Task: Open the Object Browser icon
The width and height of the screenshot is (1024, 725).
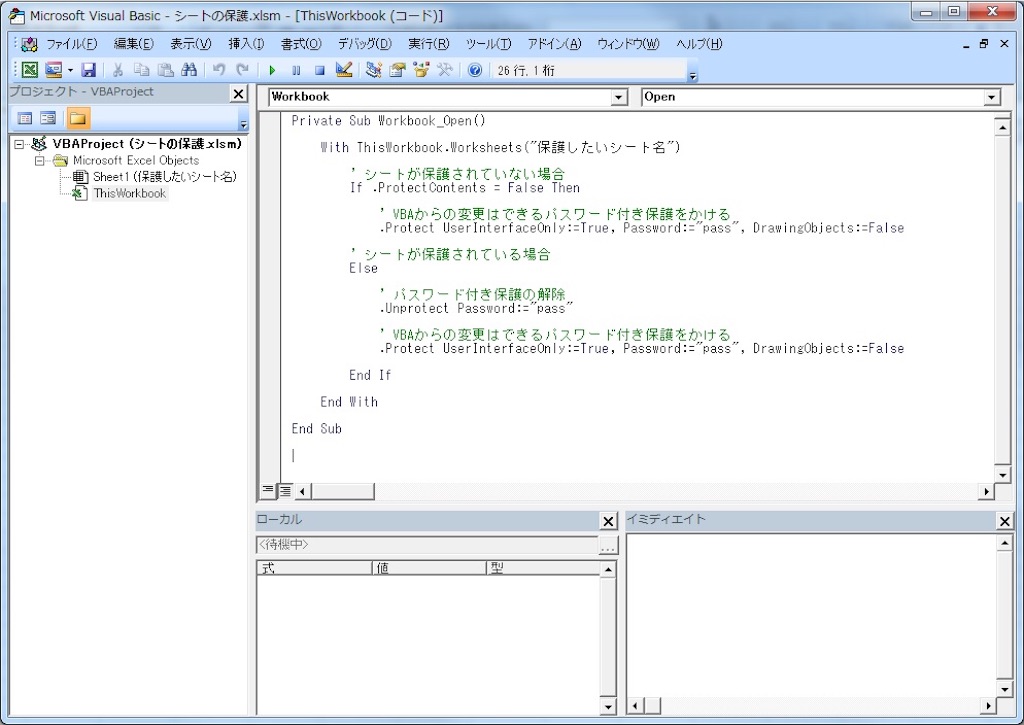Action: point(421,70)
